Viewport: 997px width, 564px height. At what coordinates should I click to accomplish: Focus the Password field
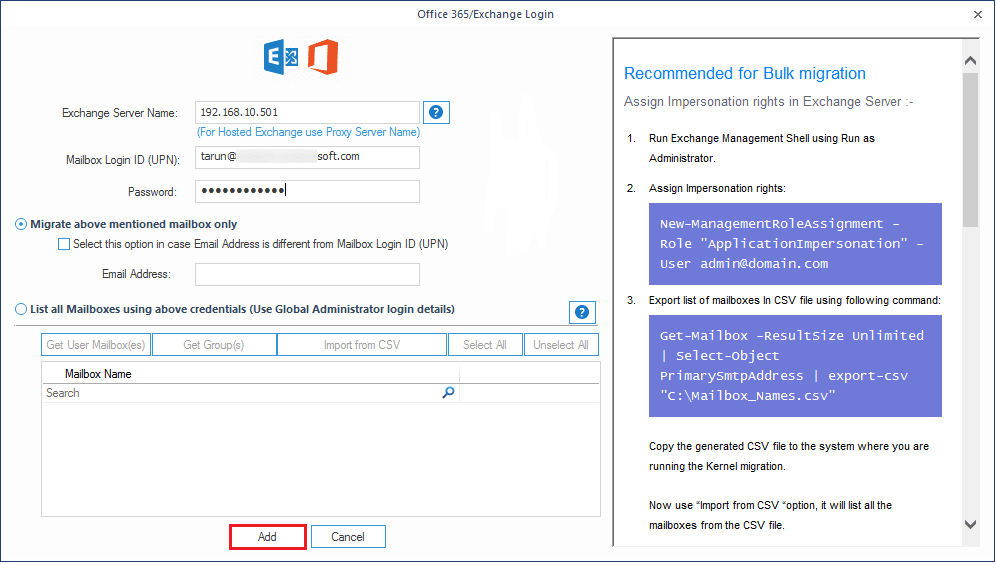[307, 191]
